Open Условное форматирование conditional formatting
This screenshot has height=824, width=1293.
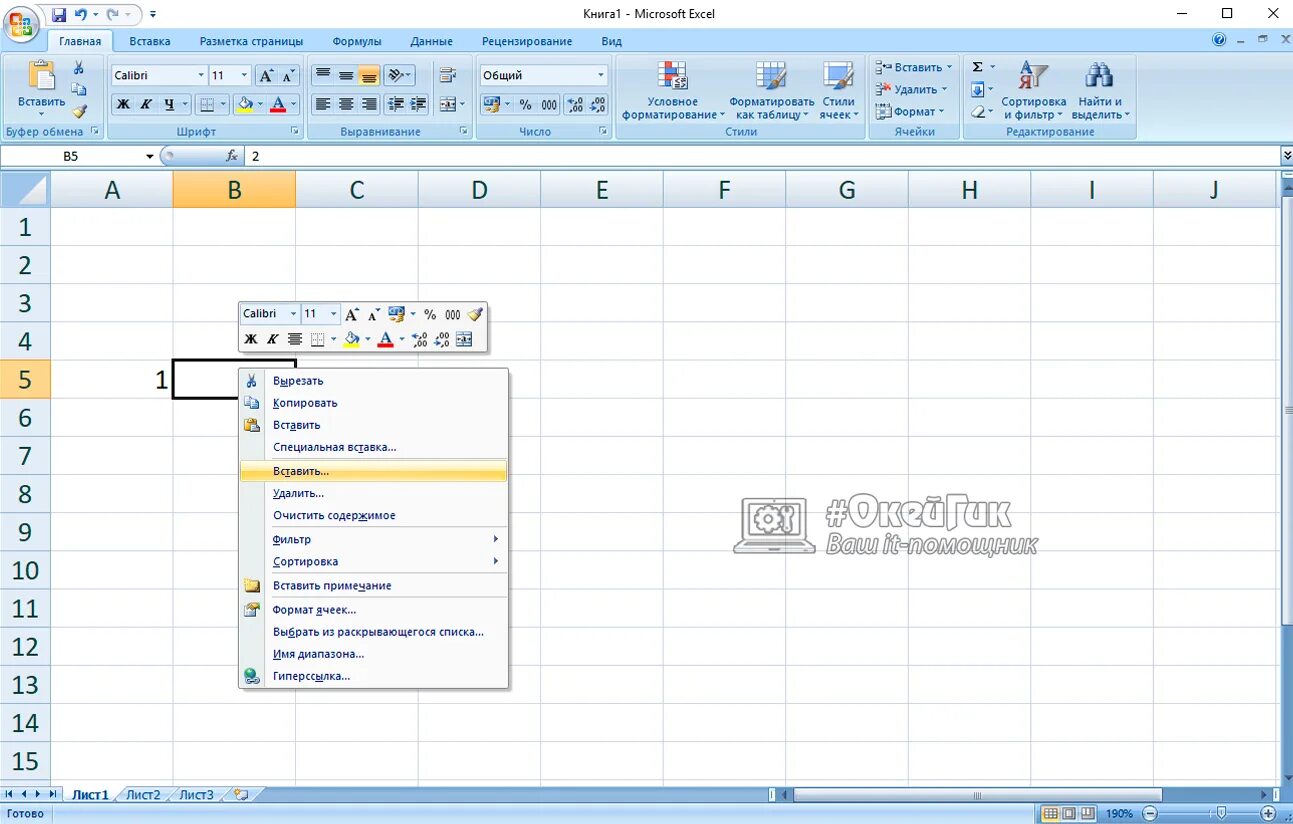(673, 90)
